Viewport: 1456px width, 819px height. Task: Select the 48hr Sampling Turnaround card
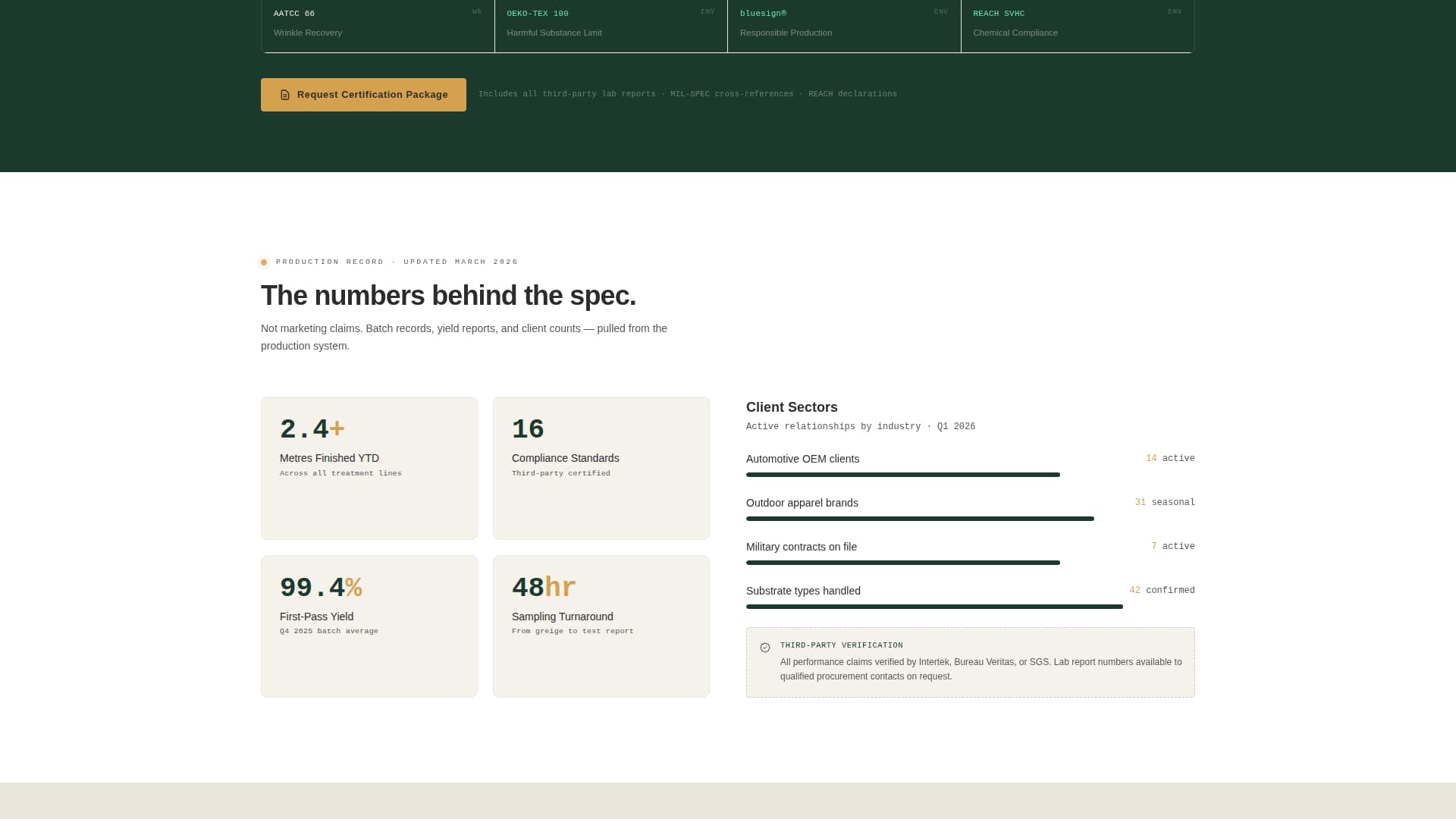601,626
